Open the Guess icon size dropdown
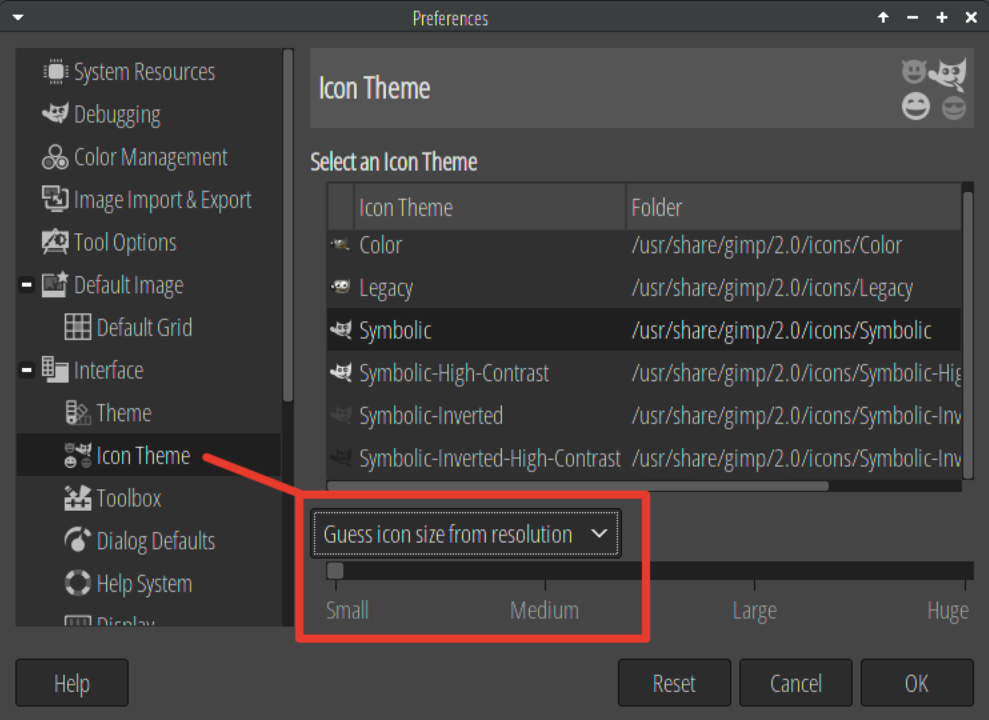 (x=466, y=534)
